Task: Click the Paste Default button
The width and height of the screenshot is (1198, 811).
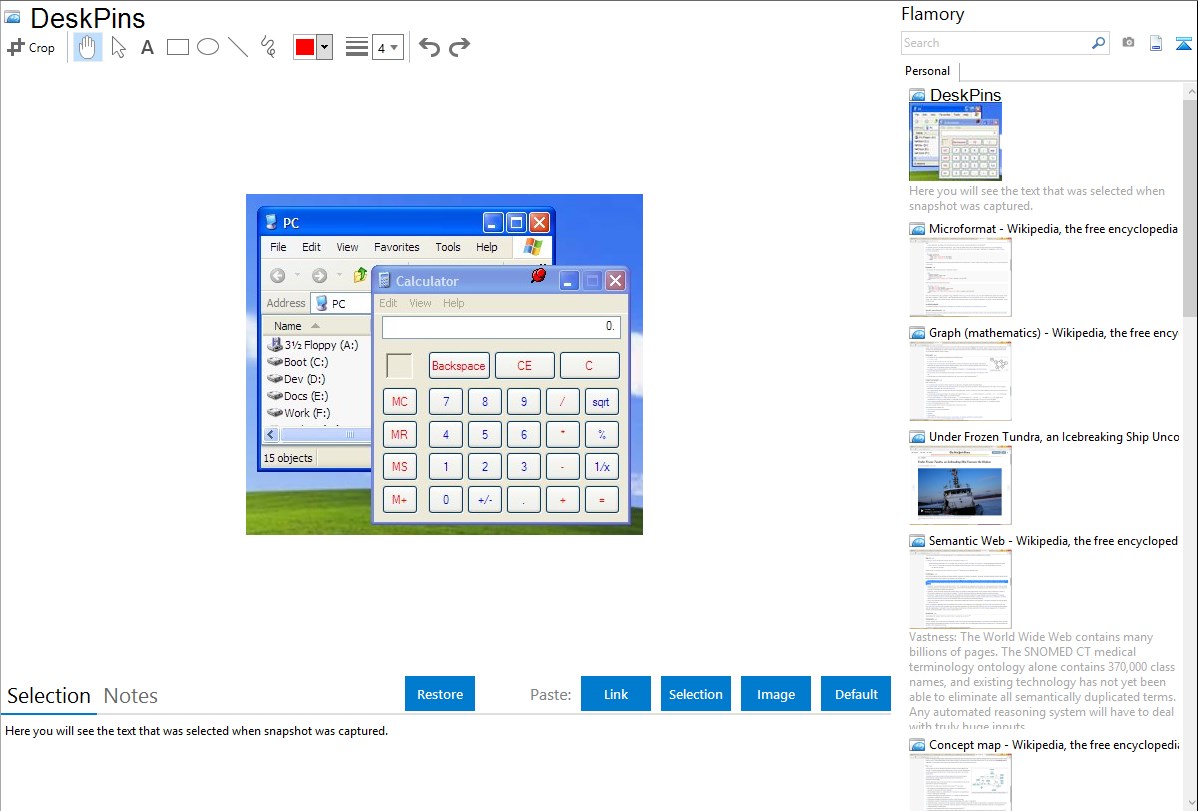Action: tap(856, 694)
